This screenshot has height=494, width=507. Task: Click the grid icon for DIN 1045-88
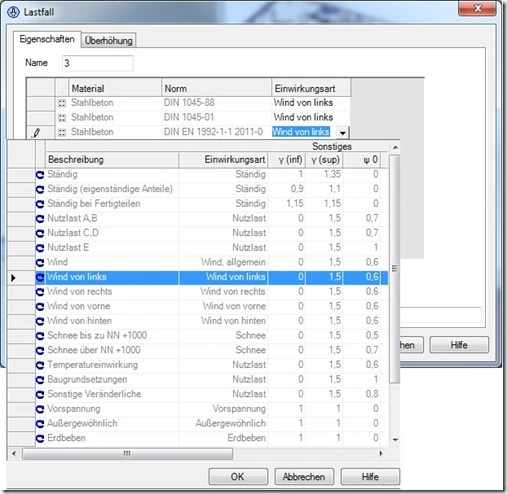62,103
